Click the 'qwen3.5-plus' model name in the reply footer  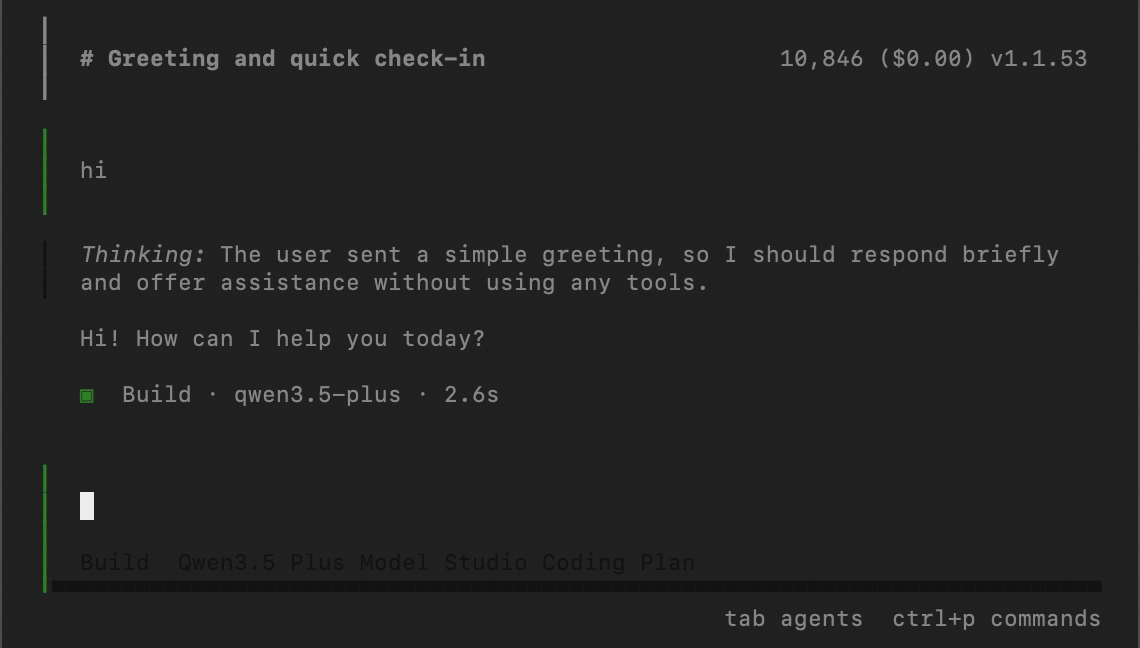pos(317,395)
